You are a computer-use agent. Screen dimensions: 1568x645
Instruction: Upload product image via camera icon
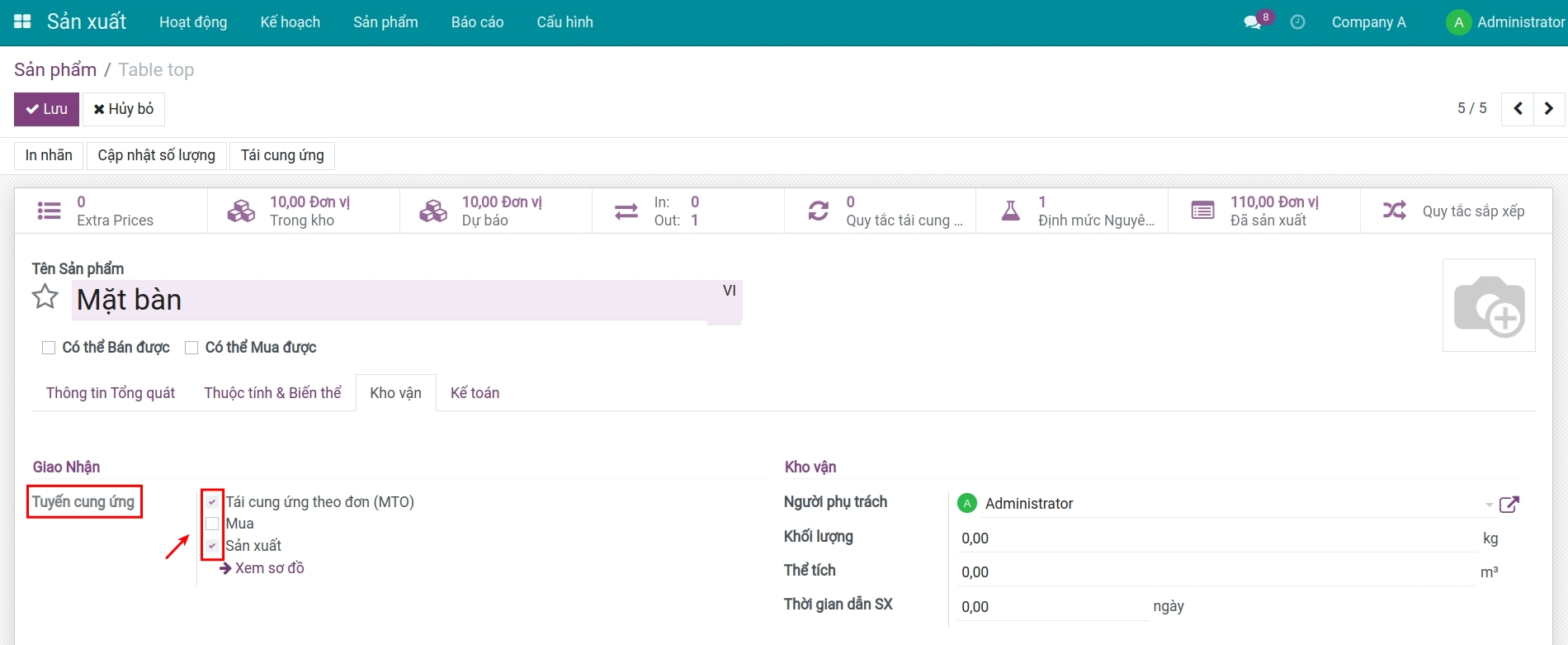[x=1488, y=306]
